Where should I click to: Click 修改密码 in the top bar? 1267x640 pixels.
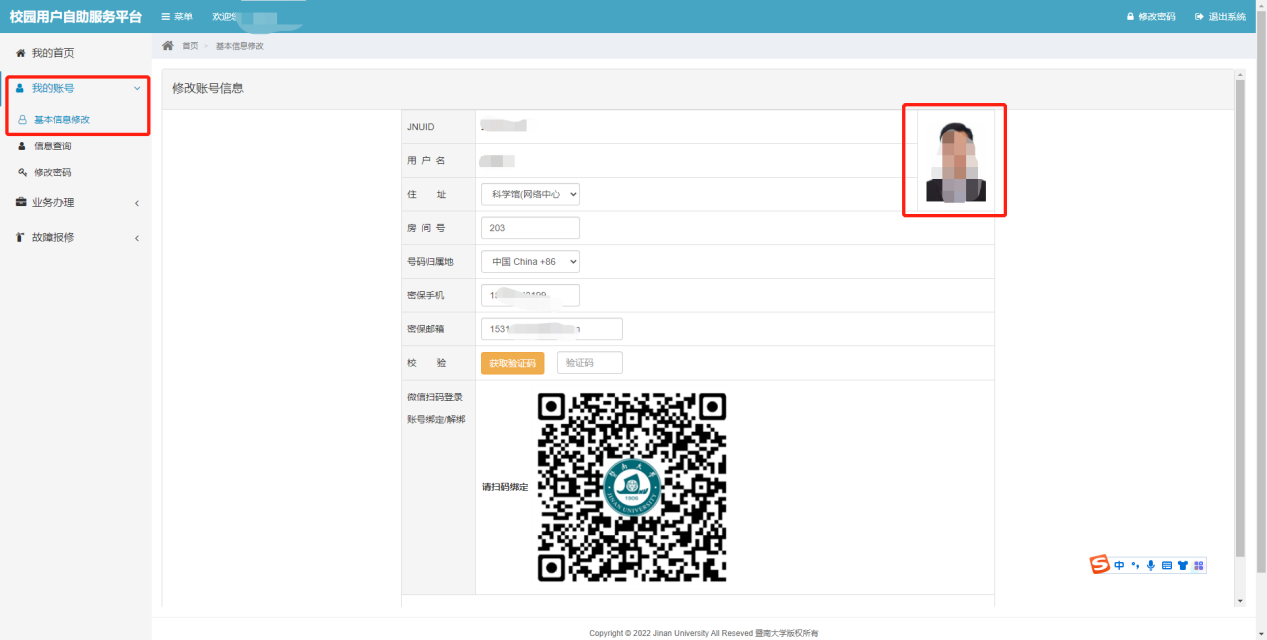pyautogui.click(x=1151, y=17)
